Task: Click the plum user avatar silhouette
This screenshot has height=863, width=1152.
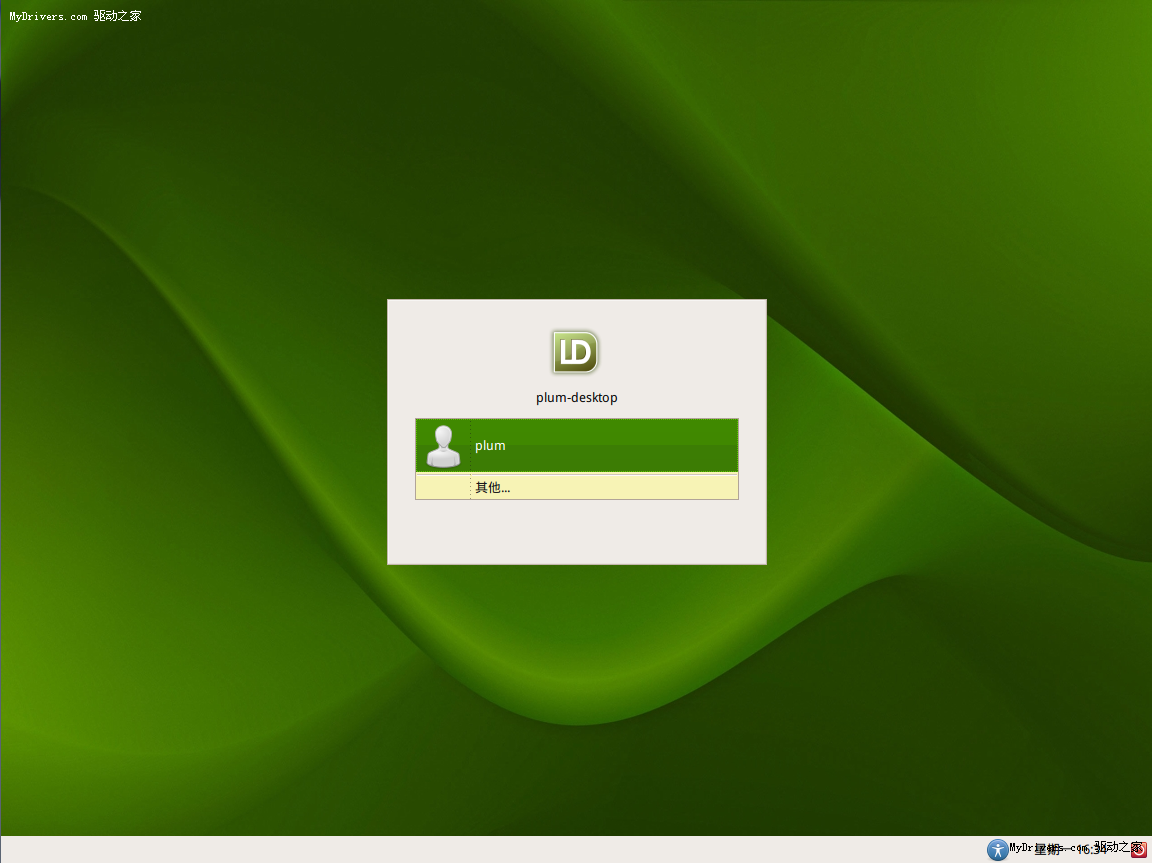Action: click(x=443, y=446)
